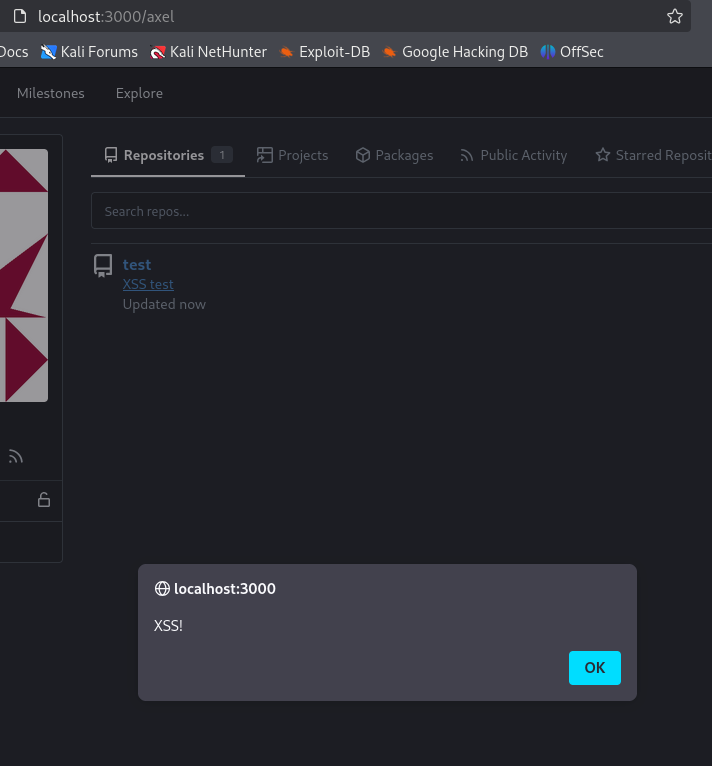
Task: Open the Google Hacking DB bookmark
Action: coord(454,51)
